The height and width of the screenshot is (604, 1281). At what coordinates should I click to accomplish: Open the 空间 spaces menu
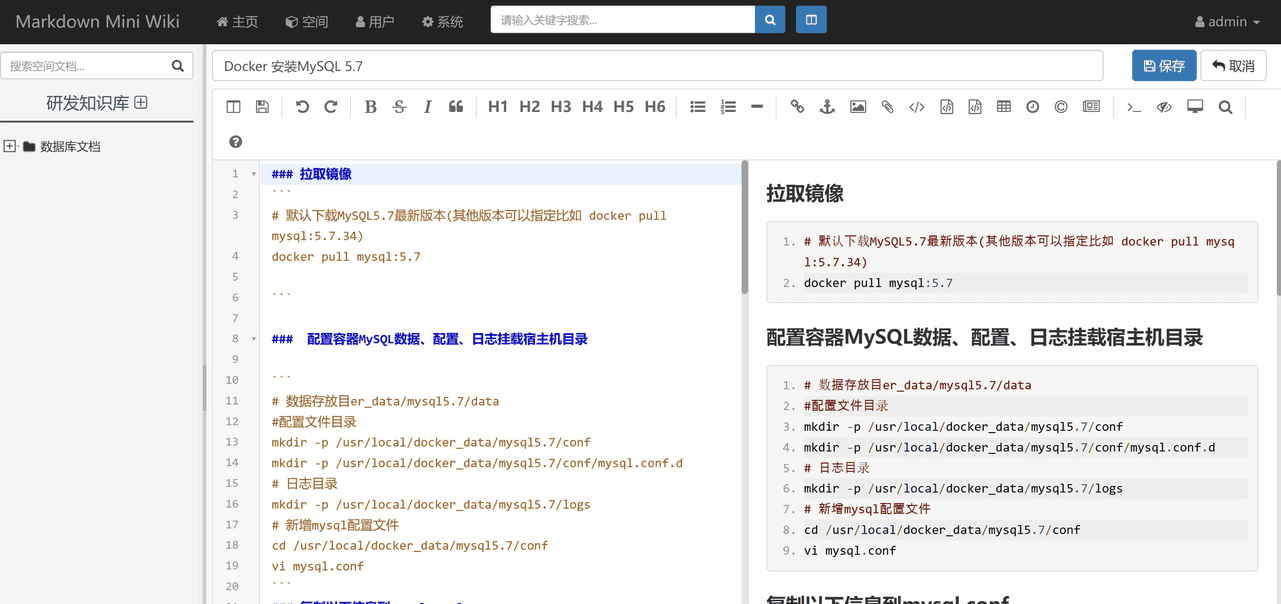tap(307, 21)
